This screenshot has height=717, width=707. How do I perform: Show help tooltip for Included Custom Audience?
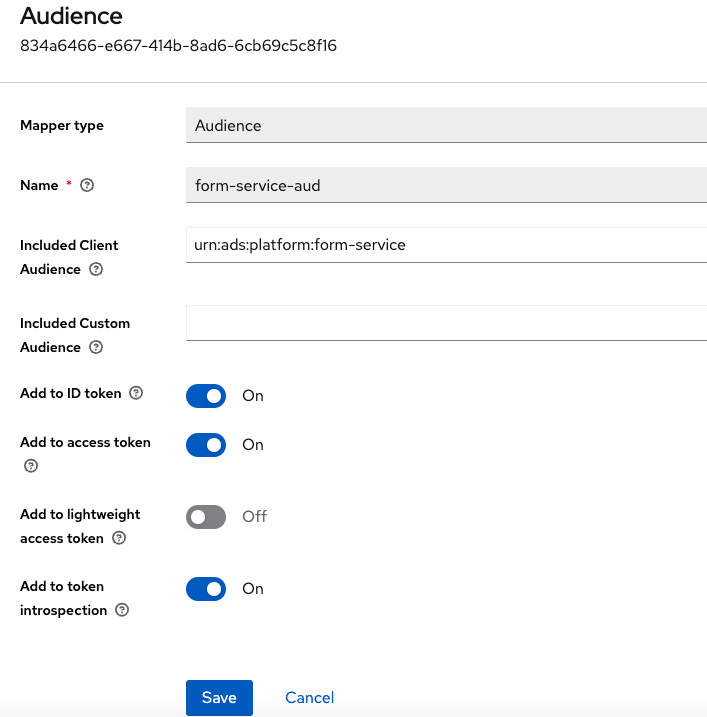[x=96, y=347]
